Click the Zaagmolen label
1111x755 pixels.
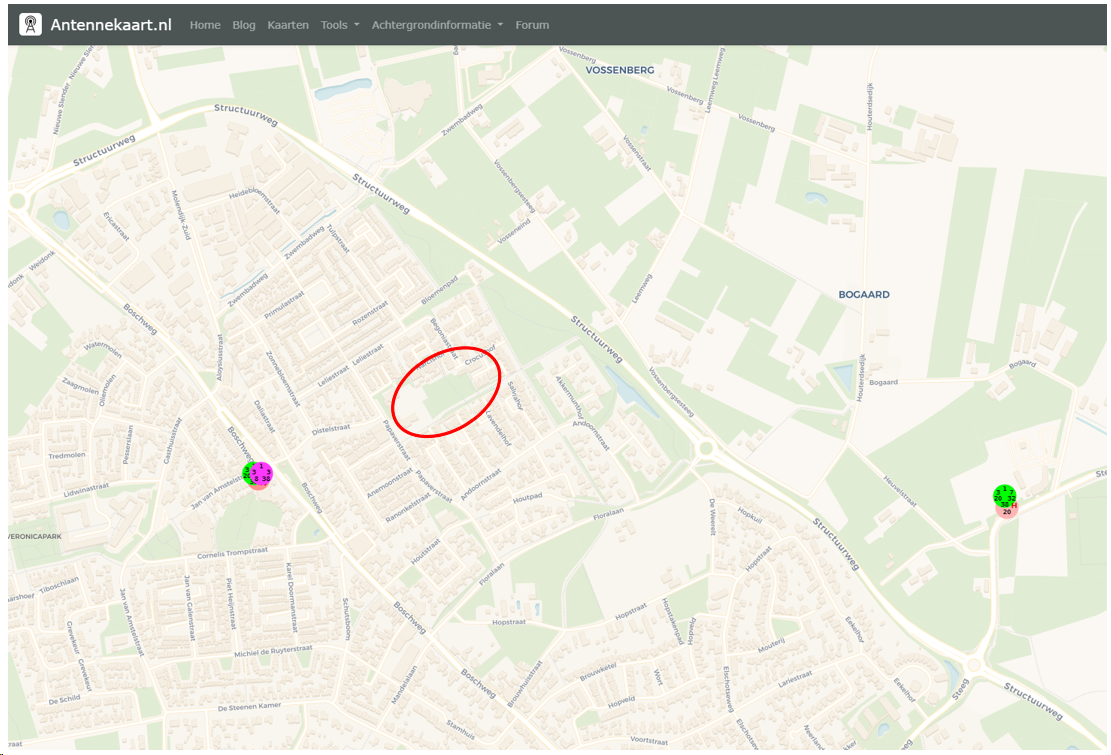(80, 385)
